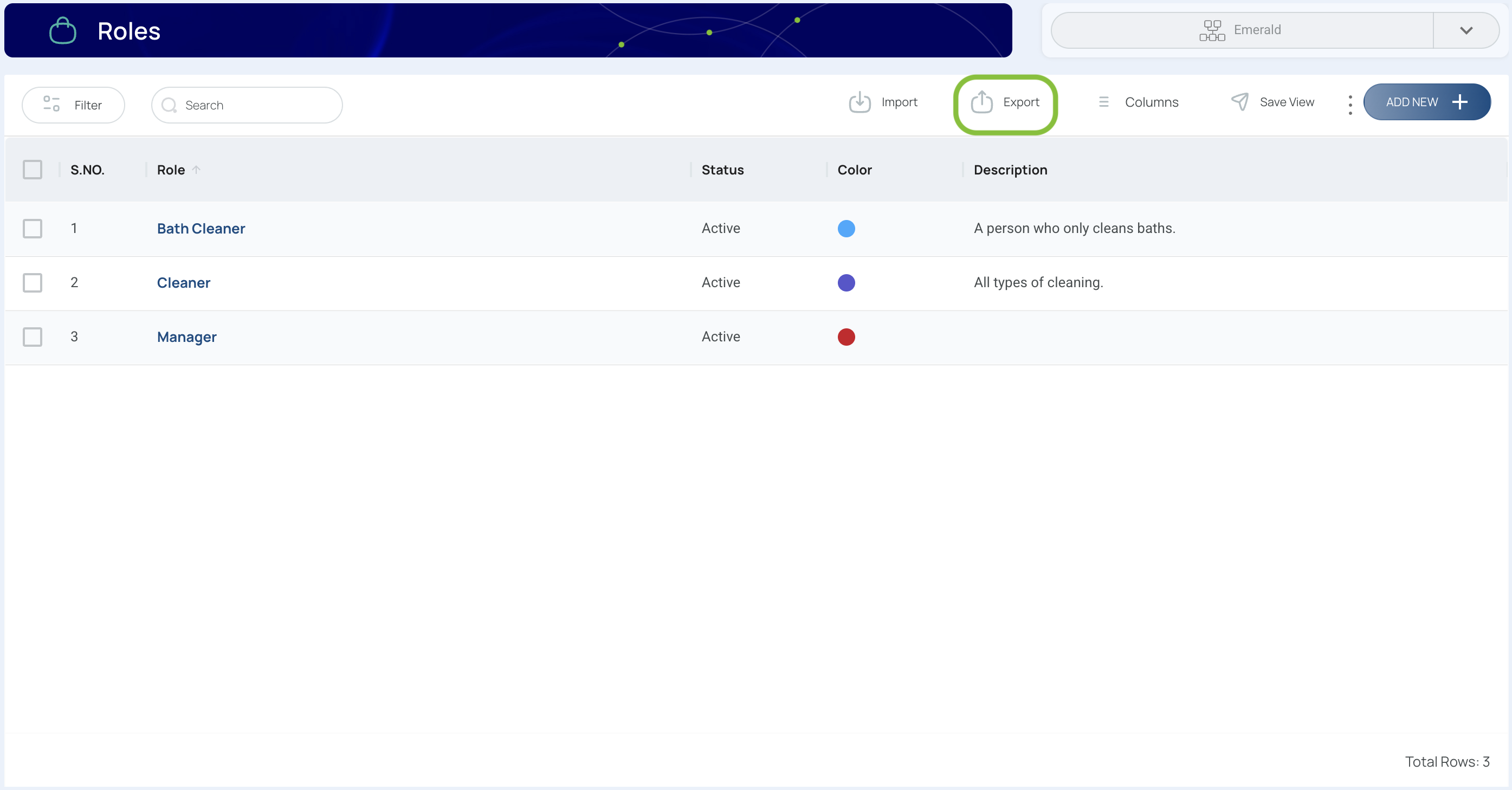The height and width of the screenshot is (790, 1512).
Task: Click the organization hierarchy icon beside Emerald
Action: (x=1211, y=30)
